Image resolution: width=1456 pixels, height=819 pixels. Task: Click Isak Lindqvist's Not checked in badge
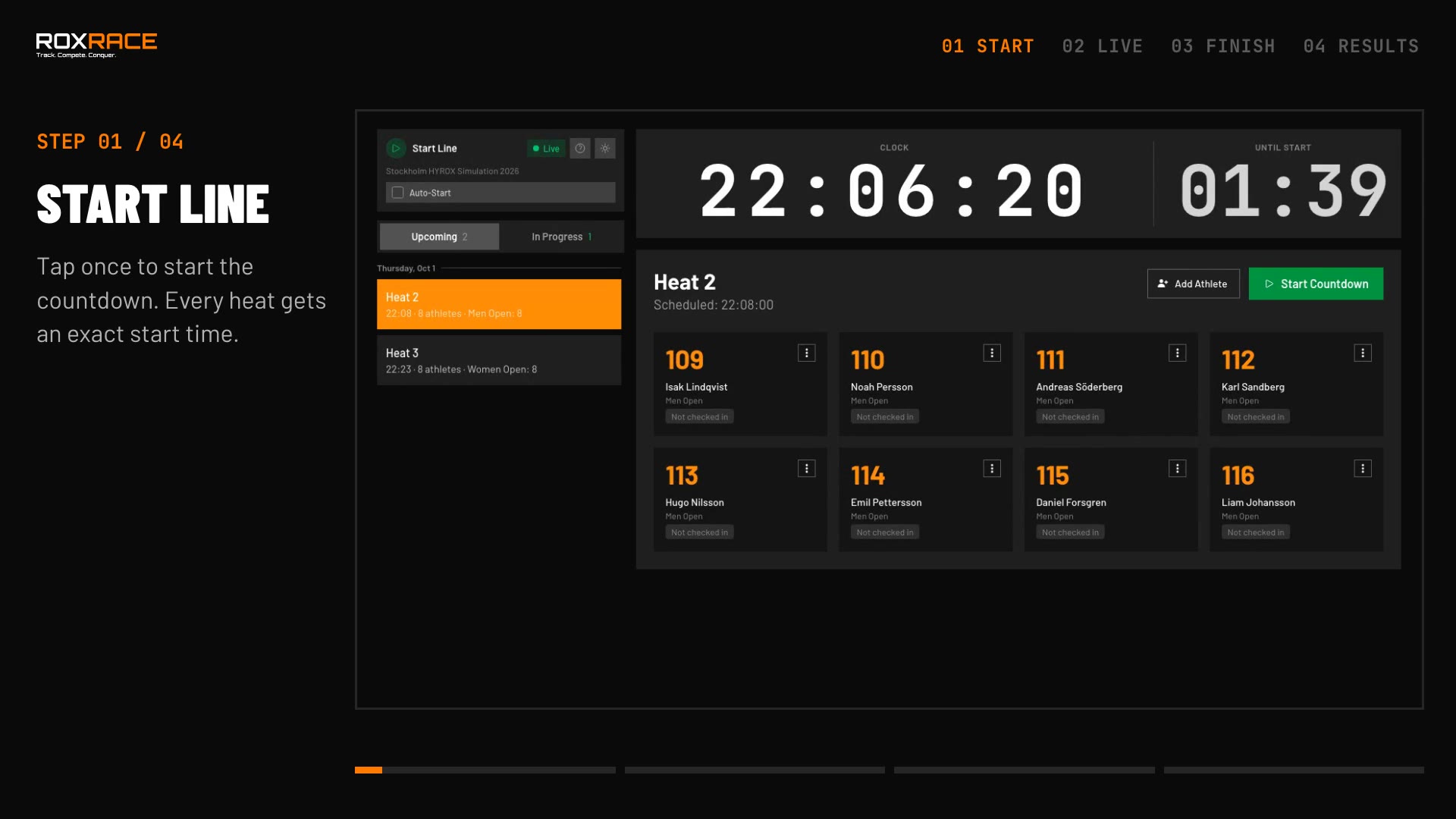coord(699,417)
